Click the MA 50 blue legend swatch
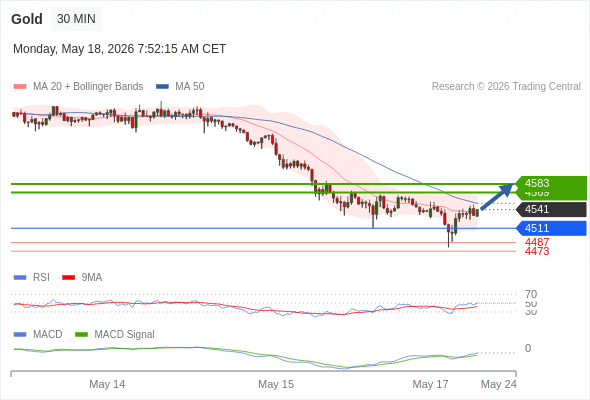The image size is (590, 400). pyautogui.click(x=162, y=87)
